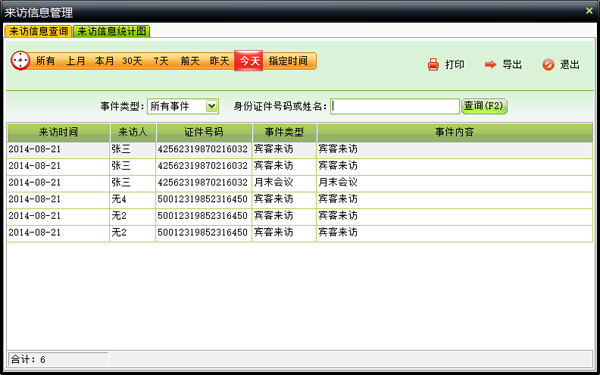
Task: Choose the 30天 time range
Action: point(132,61)
